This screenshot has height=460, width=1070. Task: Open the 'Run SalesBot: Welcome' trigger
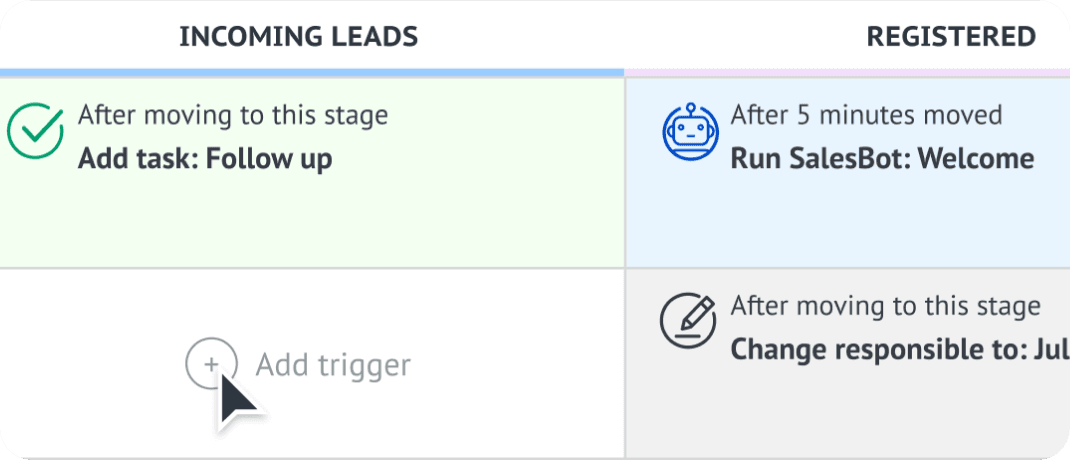882,159
